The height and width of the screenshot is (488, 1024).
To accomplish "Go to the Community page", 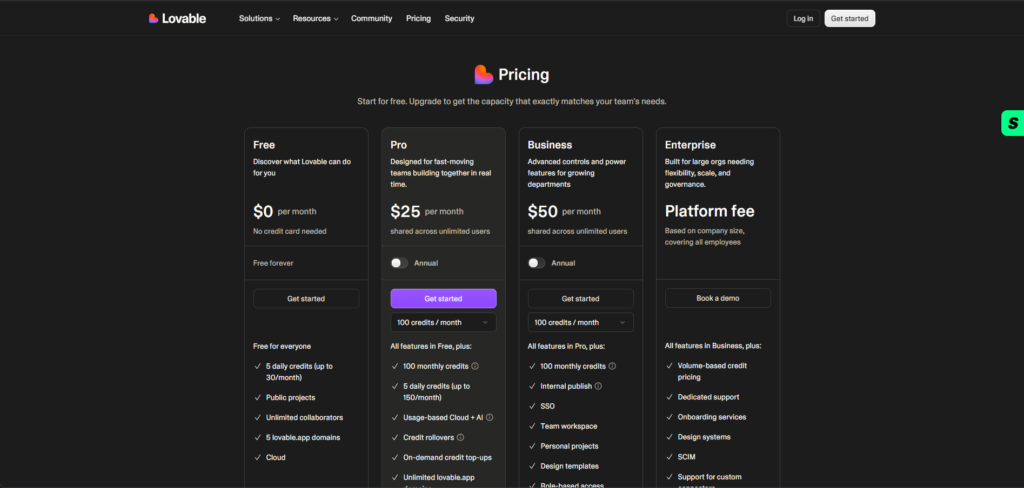I will pyautogui.click(x=372, y=18).
